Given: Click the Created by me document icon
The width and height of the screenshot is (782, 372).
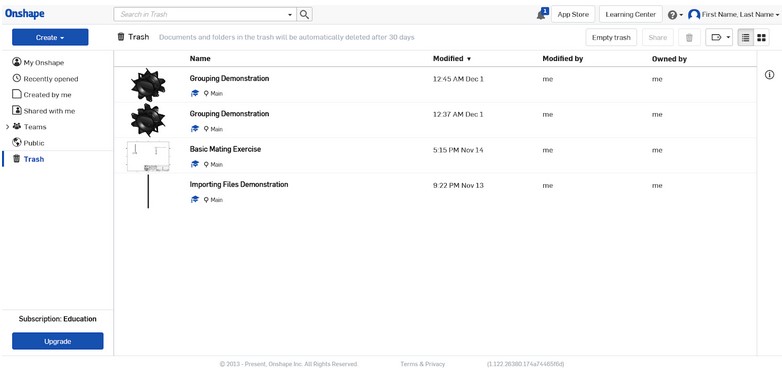Looking at the screenshot, I should click(17, 94).
